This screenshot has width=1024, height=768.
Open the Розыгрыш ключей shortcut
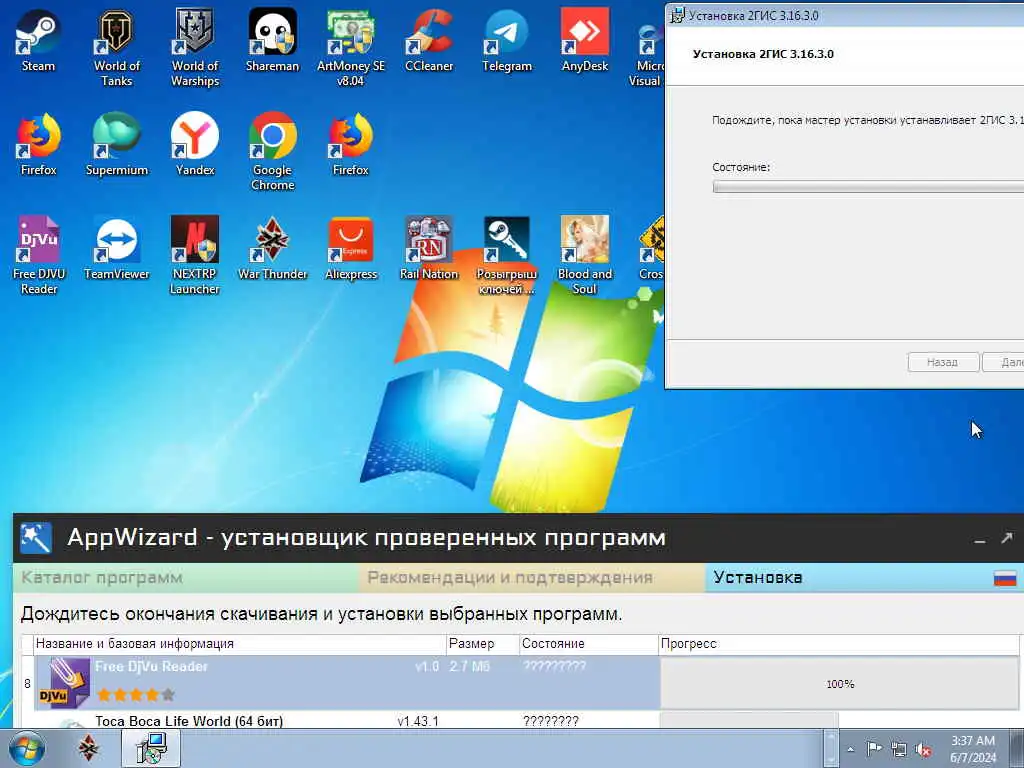507,255
